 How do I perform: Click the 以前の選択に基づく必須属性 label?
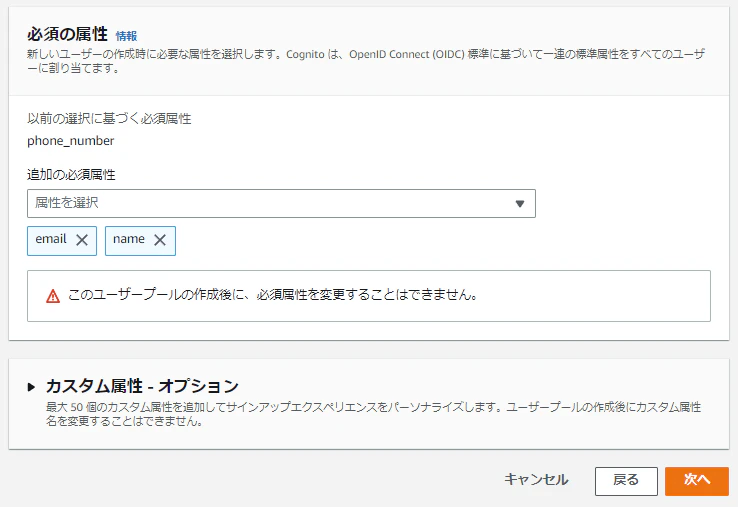(109, 119)
